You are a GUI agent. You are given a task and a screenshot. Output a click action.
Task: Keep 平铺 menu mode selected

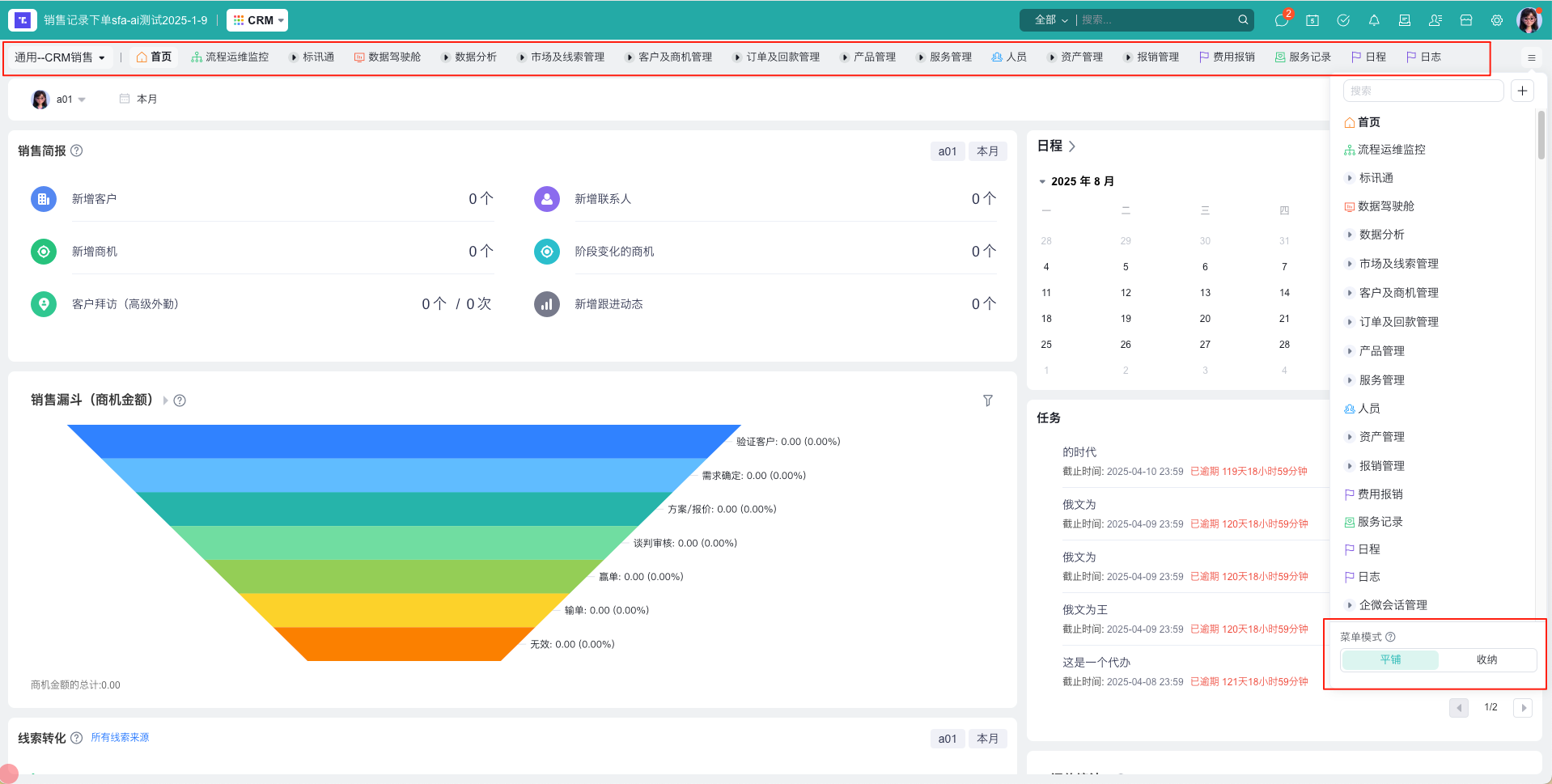pyautogui.click(x=1391, y=659)
